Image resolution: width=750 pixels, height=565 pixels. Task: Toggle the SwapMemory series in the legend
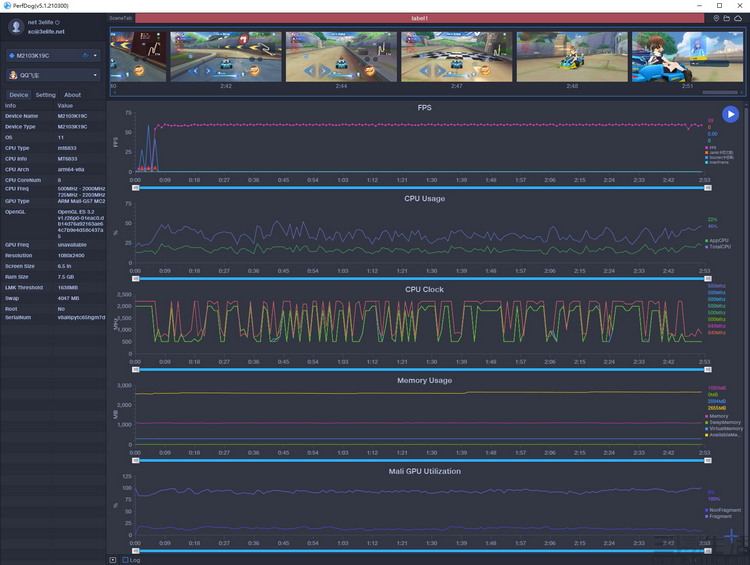pos(723,422)
